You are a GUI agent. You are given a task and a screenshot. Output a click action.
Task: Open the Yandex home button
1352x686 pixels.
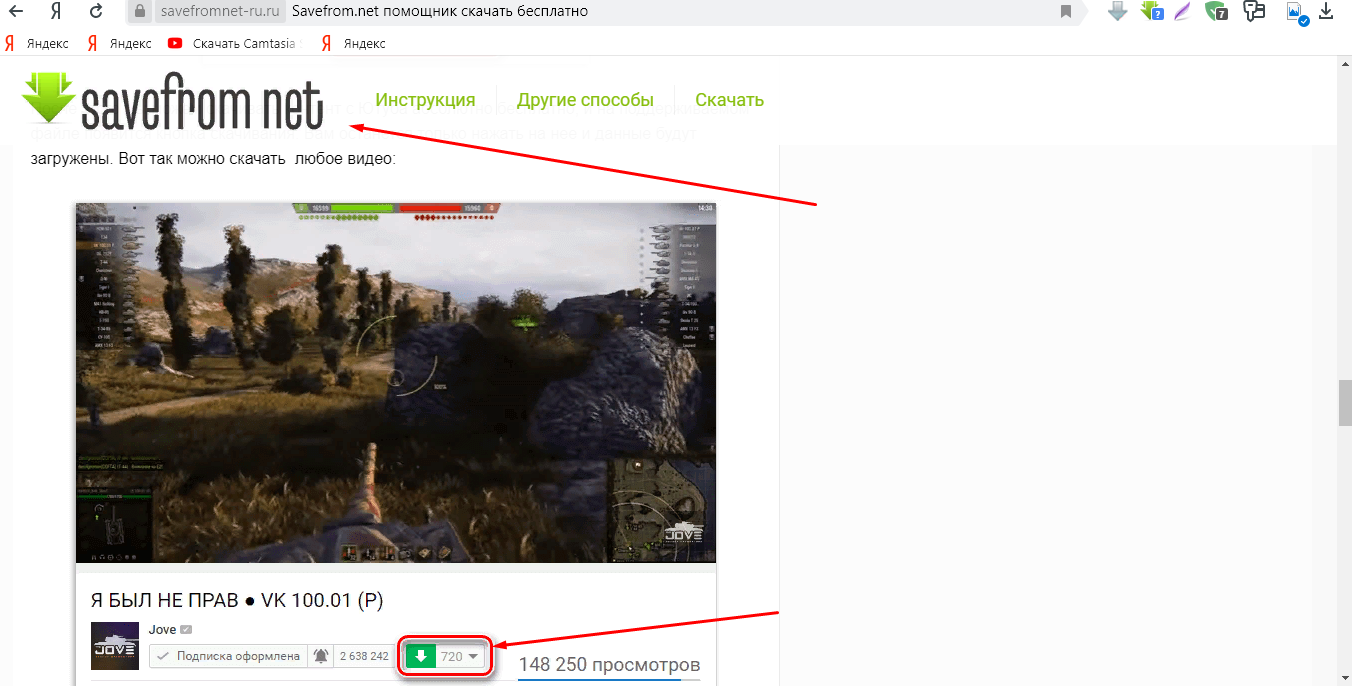57,12
